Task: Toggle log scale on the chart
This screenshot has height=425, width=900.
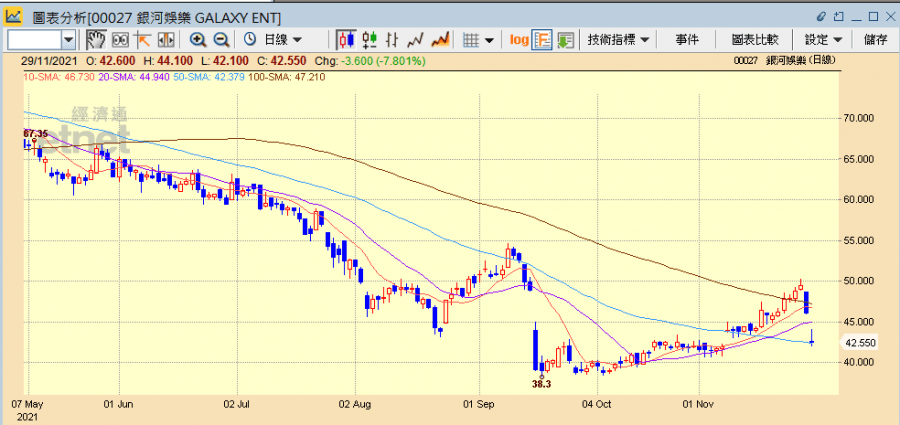Action: (518, 40)
